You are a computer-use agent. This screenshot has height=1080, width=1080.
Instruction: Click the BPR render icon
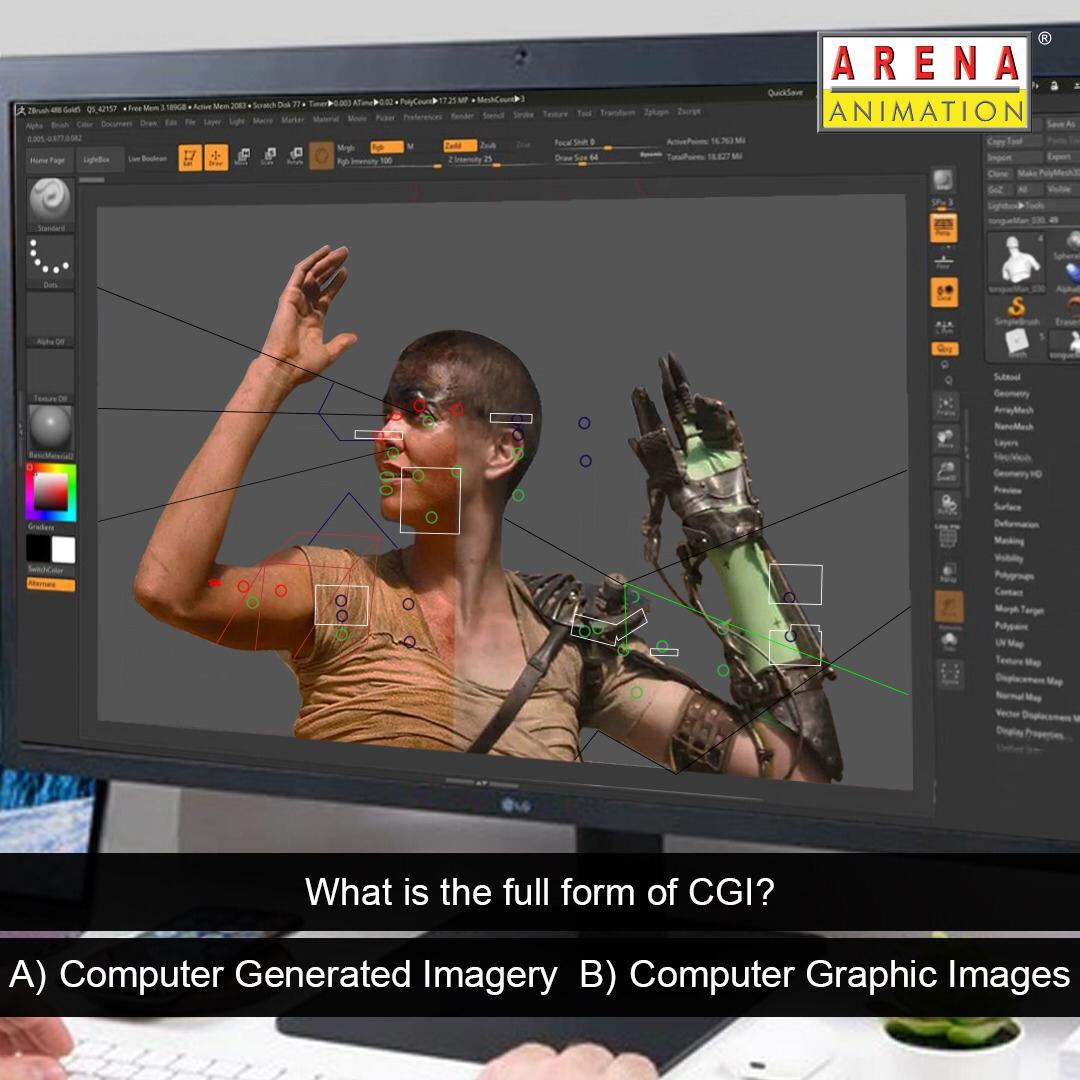pyautogui.click(x=942, y=182)
